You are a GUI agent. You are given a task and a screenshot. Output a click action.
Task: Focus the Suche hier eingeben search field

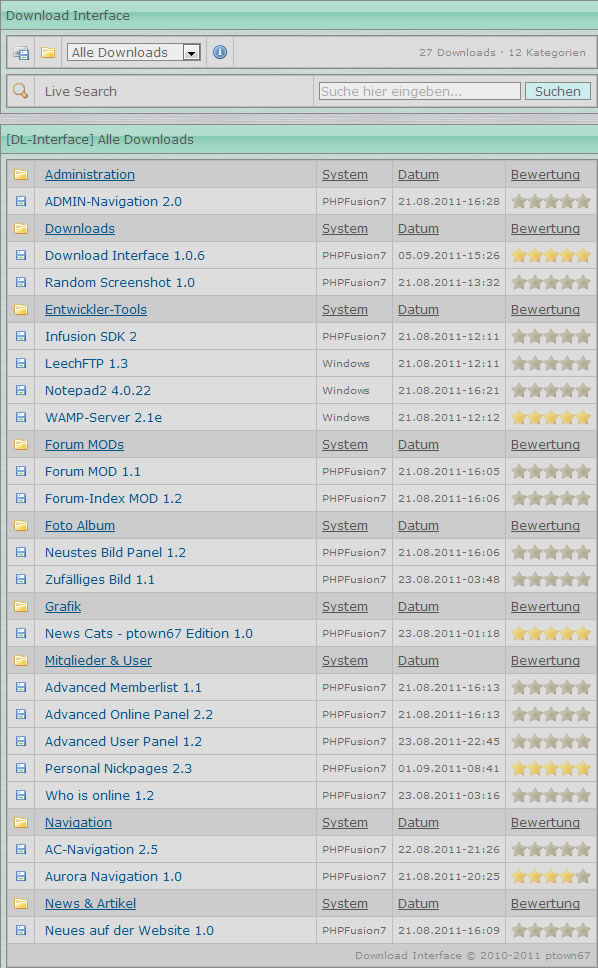(x=420, y=91)
